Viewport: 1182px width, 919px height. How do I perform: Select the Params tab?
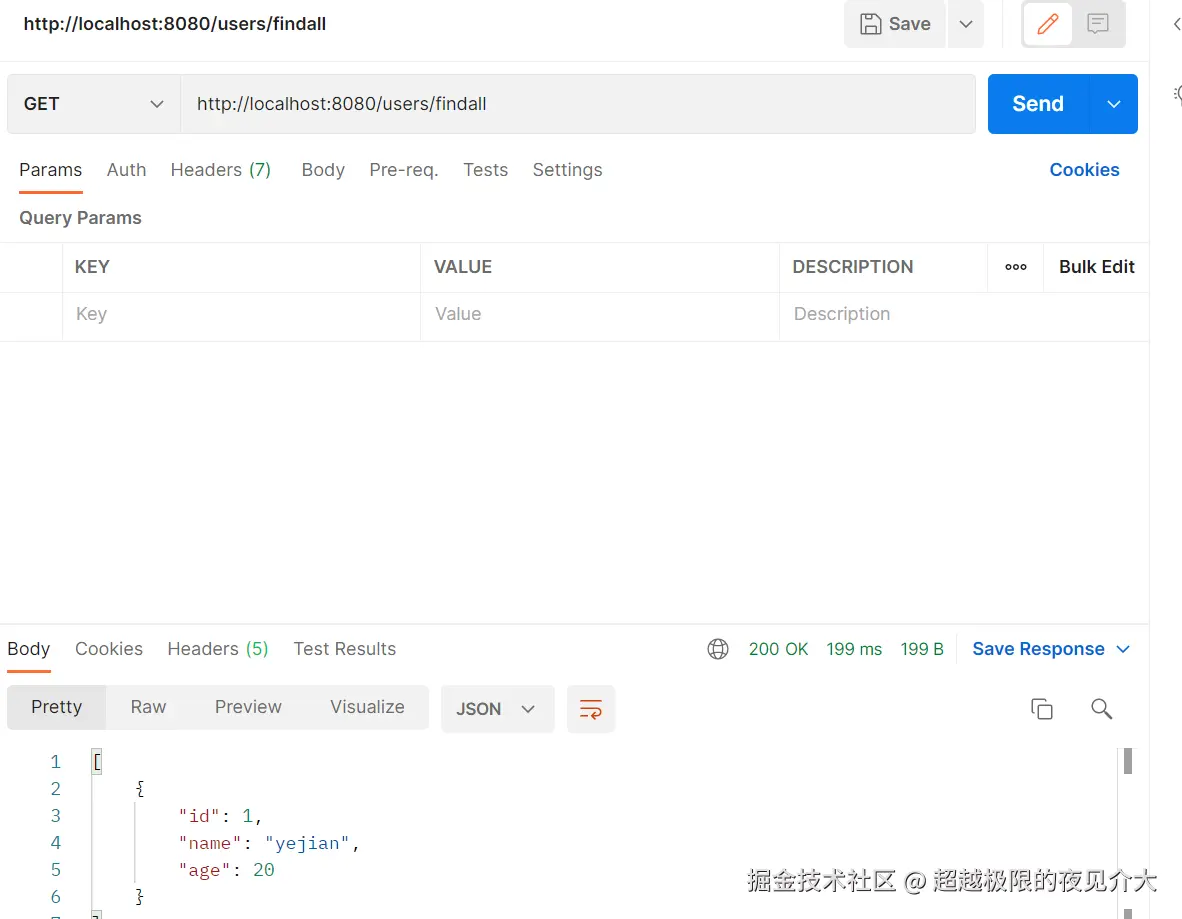51,170
